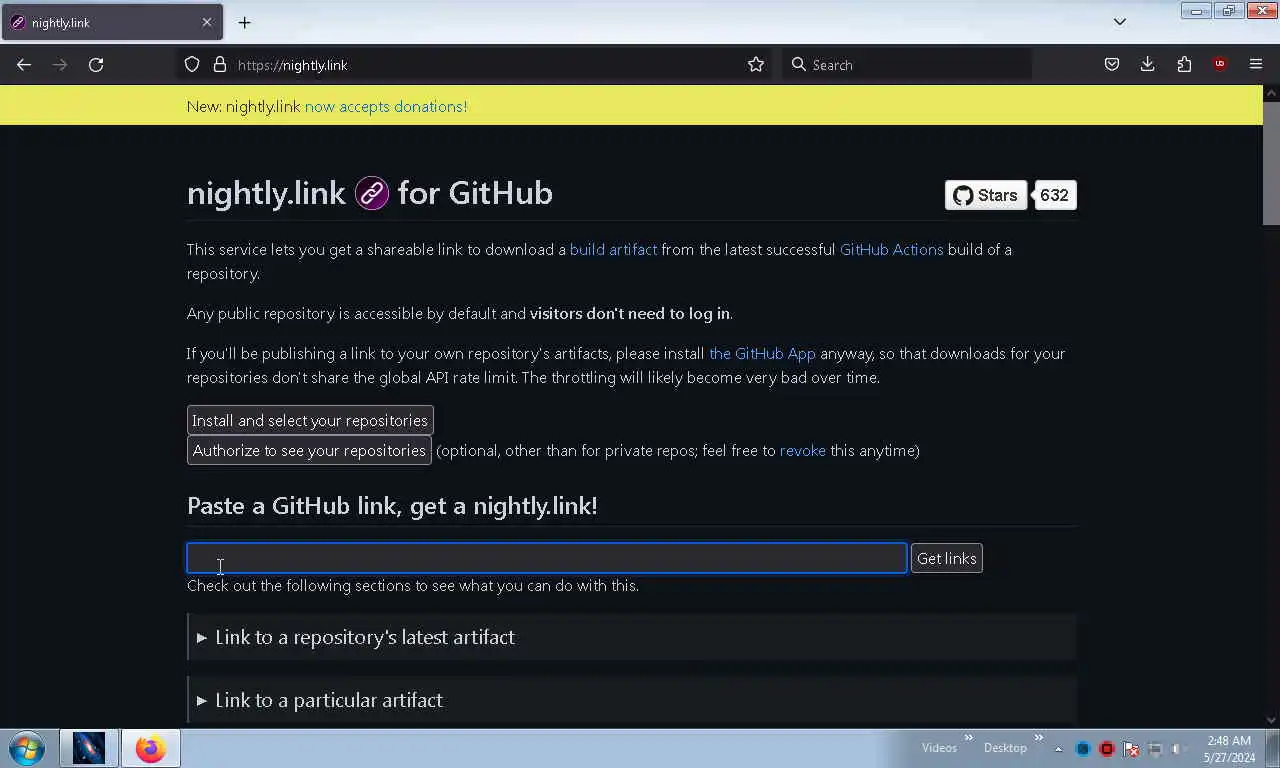Open the list all tabs chevron

click(1120, 22)
